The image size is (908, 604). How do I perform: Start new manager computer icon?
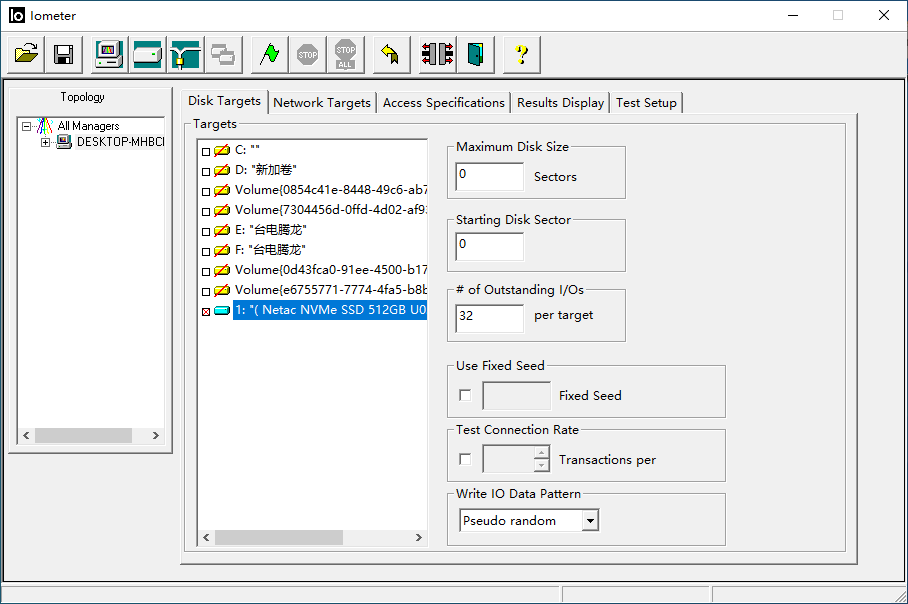pos(109,54)
